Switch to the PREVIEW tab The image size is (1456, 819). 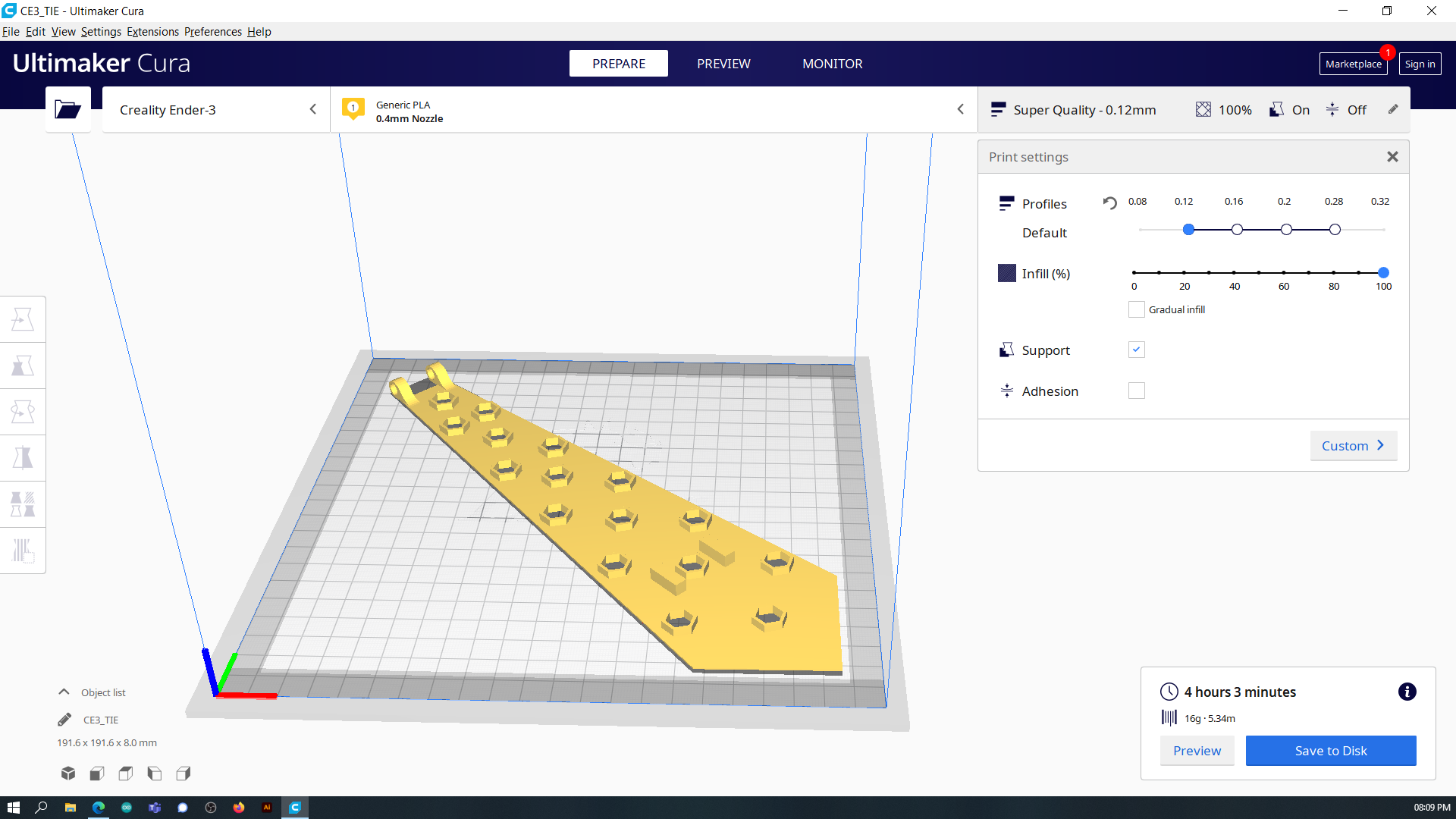(x=724, y=63)
